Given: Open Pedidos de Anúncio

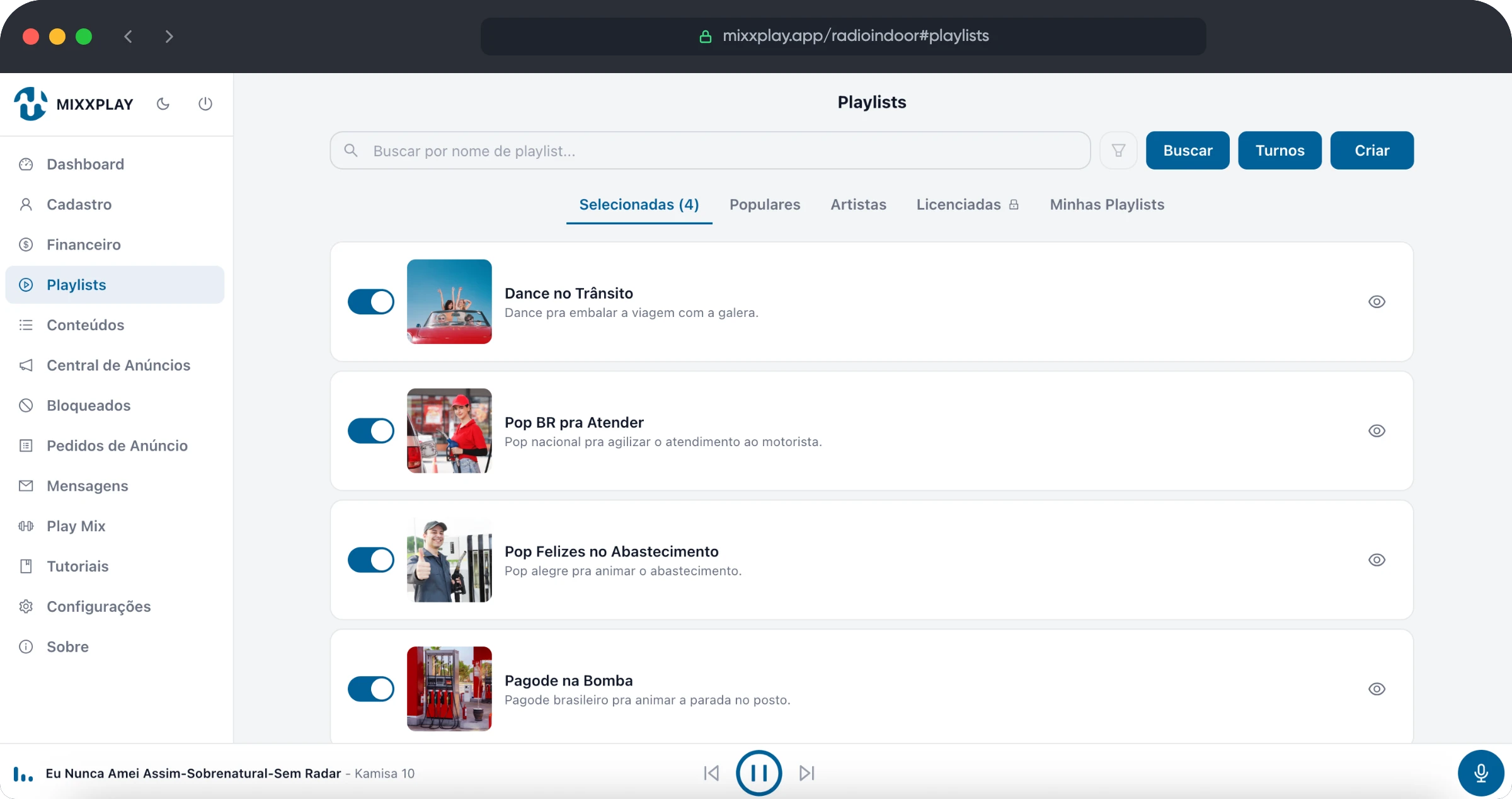Looking at the screenshot, I should (x=115, y=445).
